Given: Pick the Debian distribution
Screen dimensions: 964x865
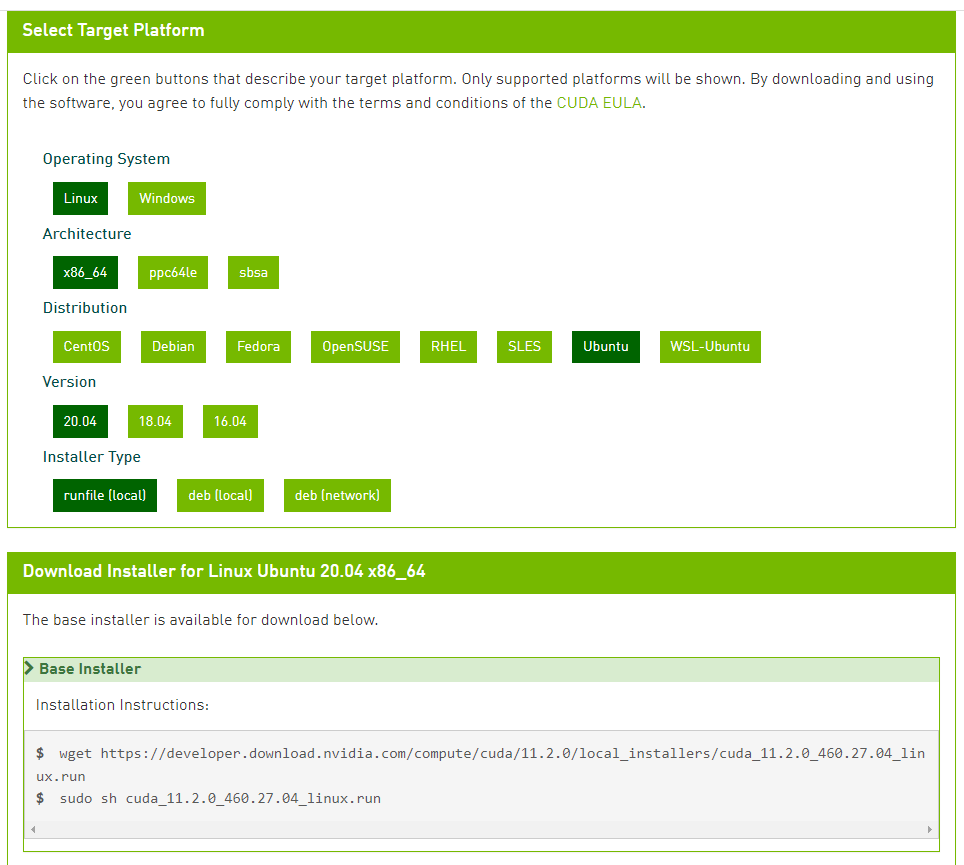Looking at the screenshot, I should point(173,347).
